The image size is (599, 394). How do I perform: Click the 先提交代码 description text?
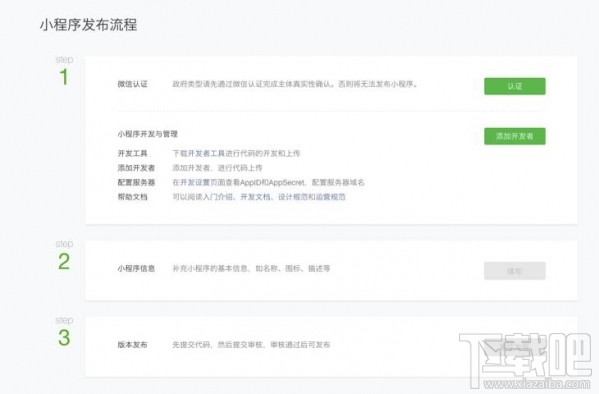(x=251, y=344)
